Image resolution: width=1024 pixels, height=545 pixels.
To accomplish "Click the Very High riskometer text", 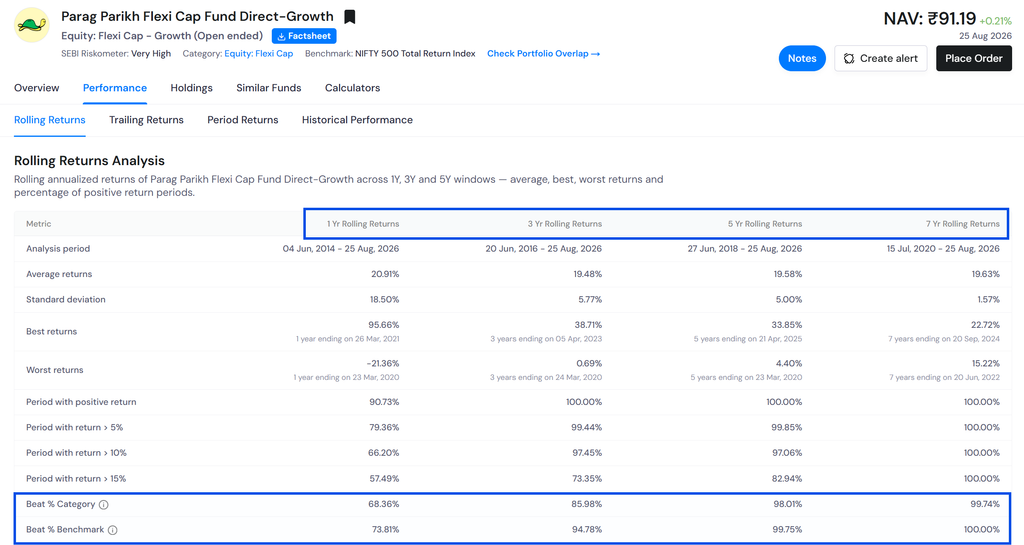I will coord(151,54).
